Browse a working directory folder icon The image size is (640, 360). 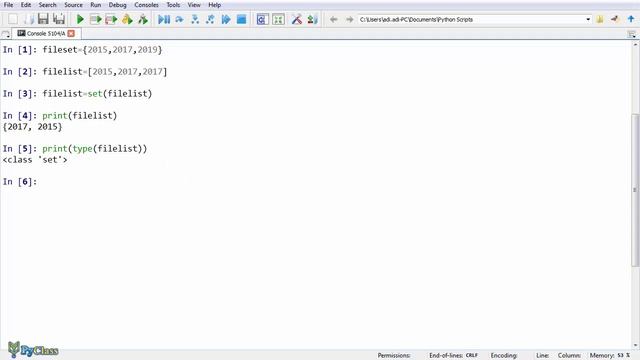600,19
